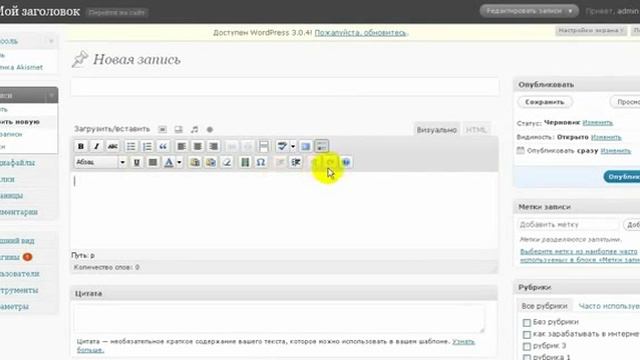Apply underline formatting
This screenshot has height=360, width=640.
pos(137,162)
